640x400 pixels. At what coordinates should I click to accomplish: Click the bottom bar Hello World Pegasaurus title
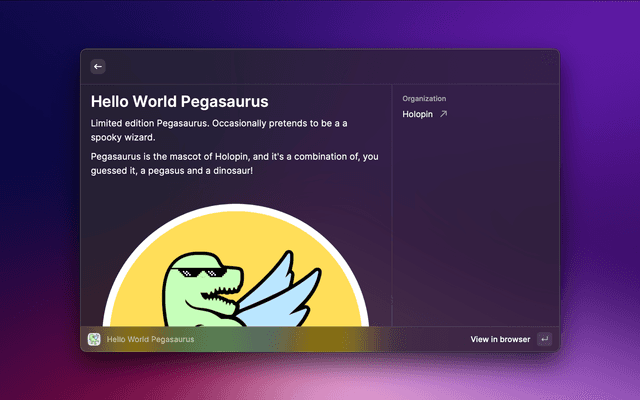point(150,339)
